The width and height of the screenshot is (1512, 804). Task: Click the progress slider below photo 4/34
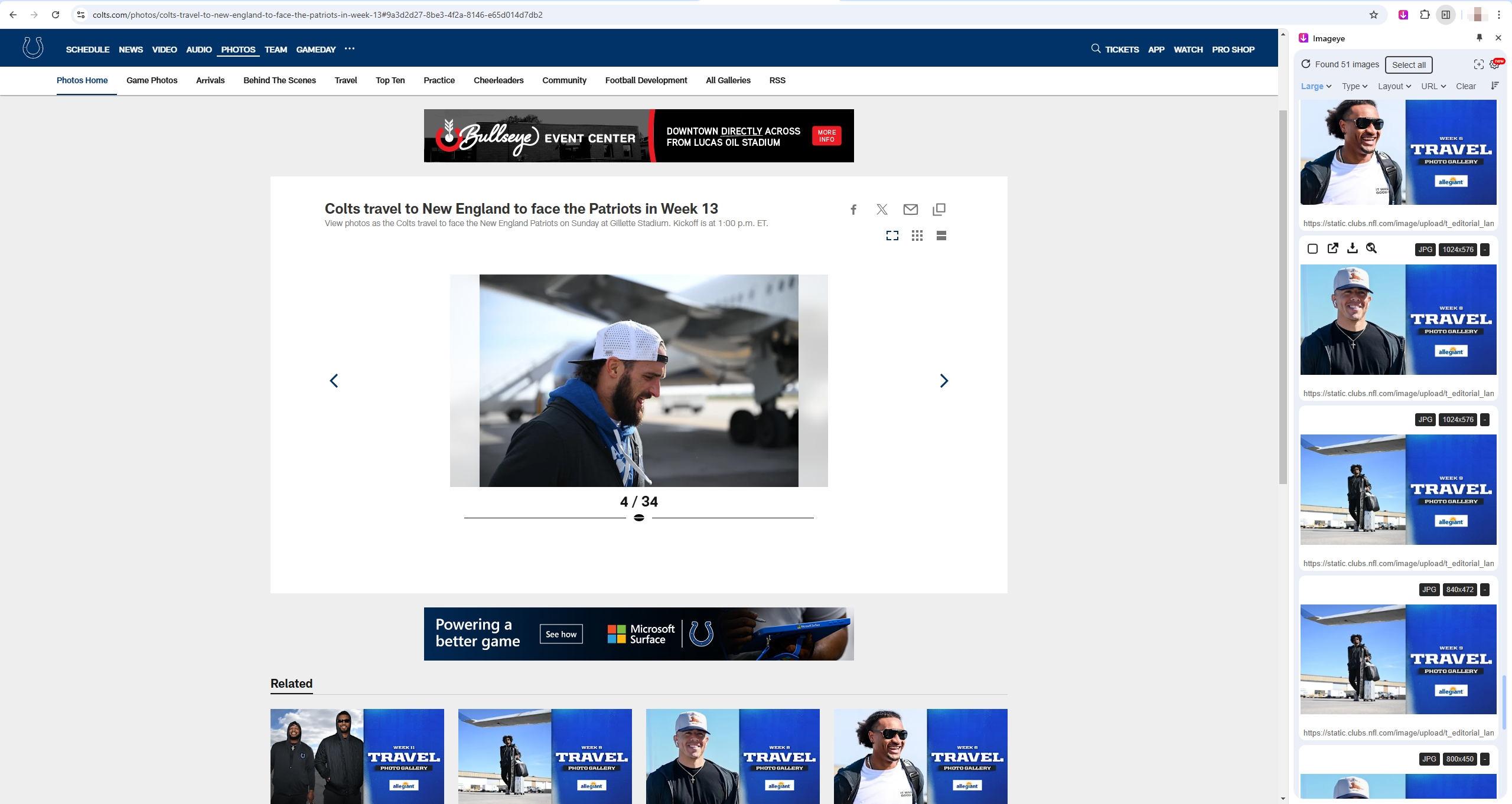(638, 517)
